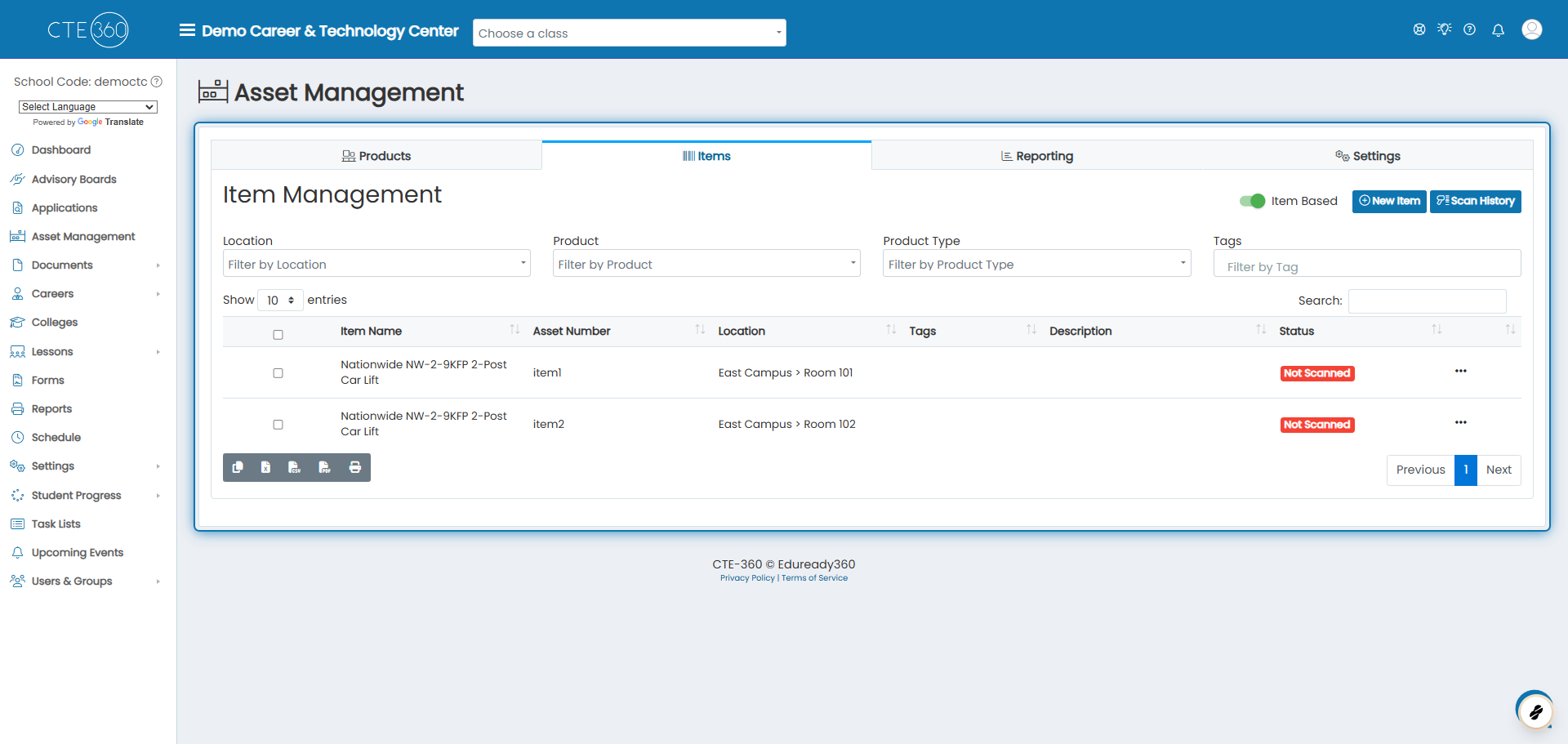Click the lightbulb ideas icon
Image resolution: width=1568 pixels, height=744 pixels.
[1445, 29]
